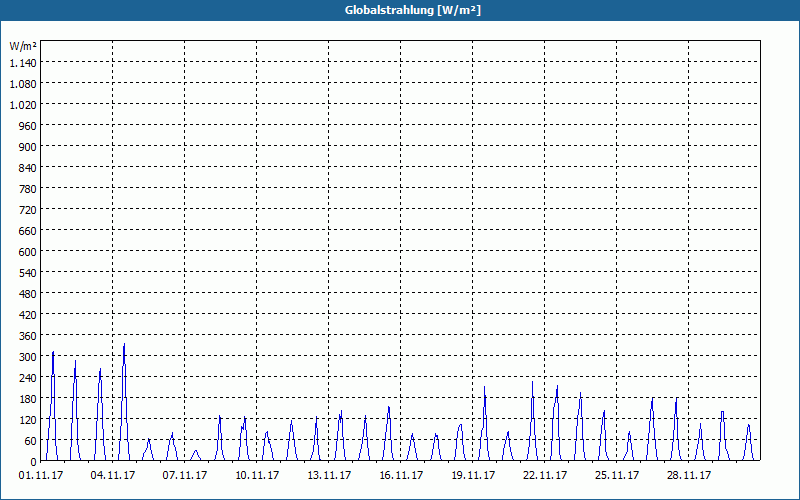This screenshot has width=800, height=500.
Task: Select the 04.11.17 date label
Action: pyautogui.click(x=113, y=475)
